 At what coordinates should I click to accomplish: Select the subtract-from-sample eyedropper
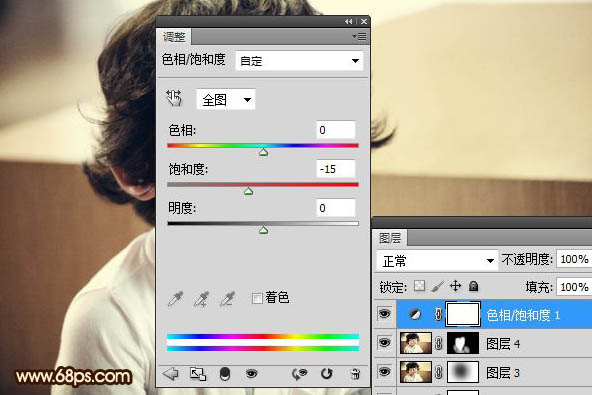tap(227, 298)
